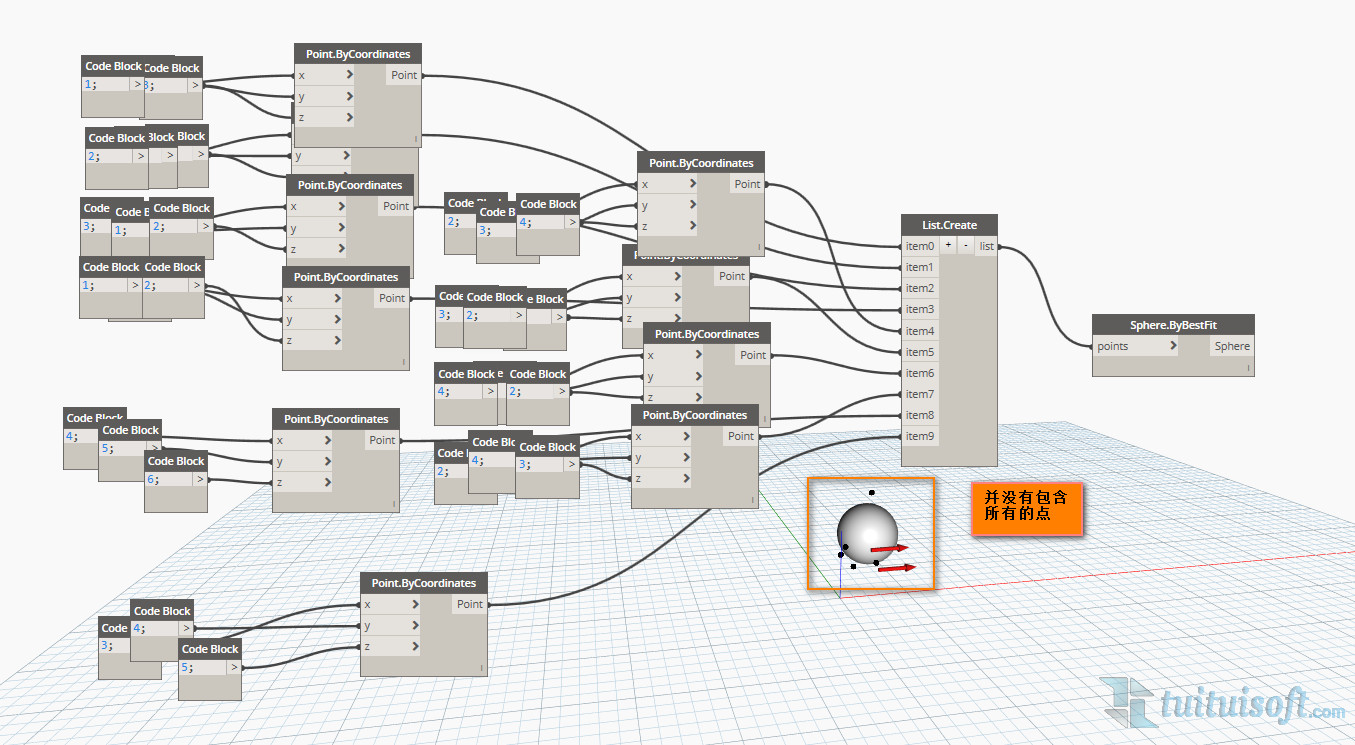The width and height of the screenshot is (1355, 745).
Task: Click Point output of bottom-most Point.ByCoordinates node
Action: click(470, 604)
